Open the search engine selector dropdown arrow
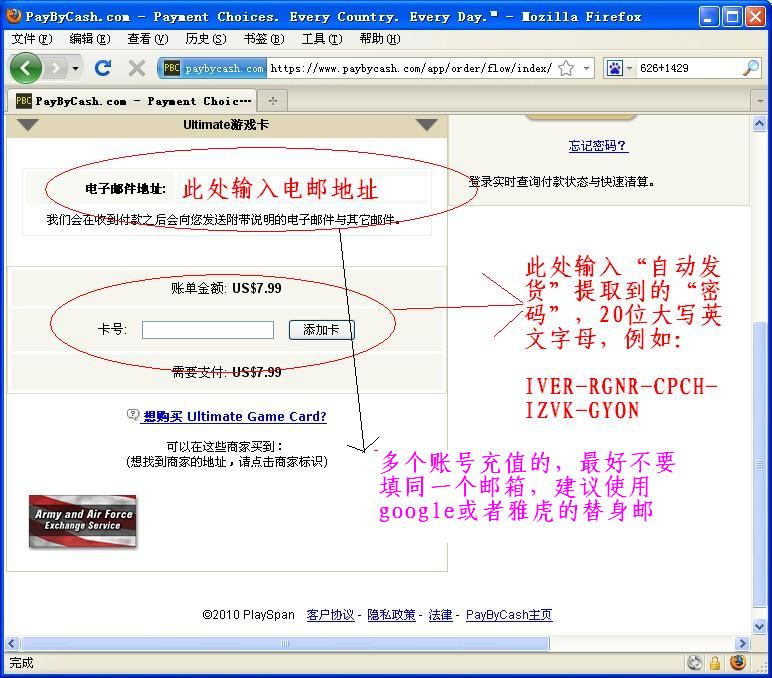 point(629,68)
